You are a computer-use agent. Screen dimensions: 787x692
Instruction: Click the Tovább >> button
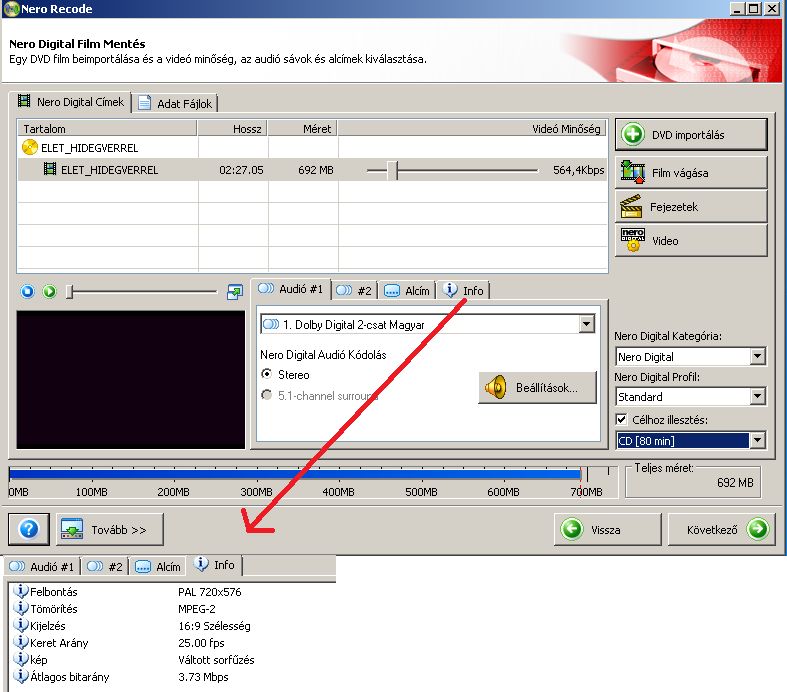point(110,529)
